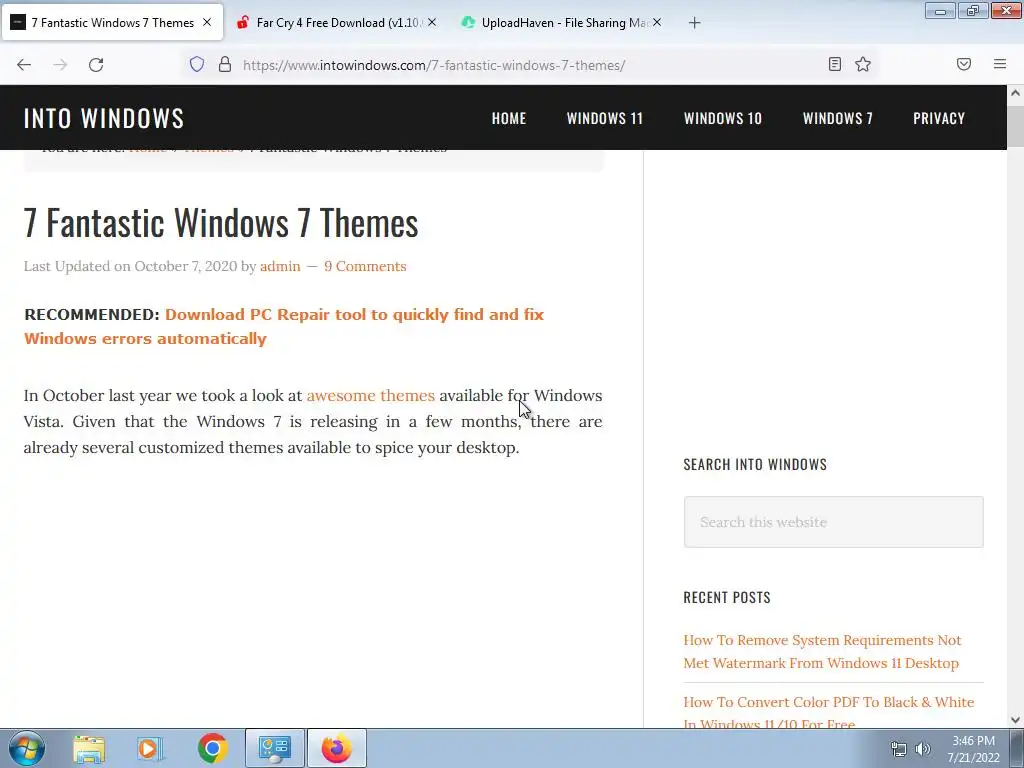This screenshot has width=1024, height=768.
Task: Click the forward navigation arrow
Action: point(60,65)
